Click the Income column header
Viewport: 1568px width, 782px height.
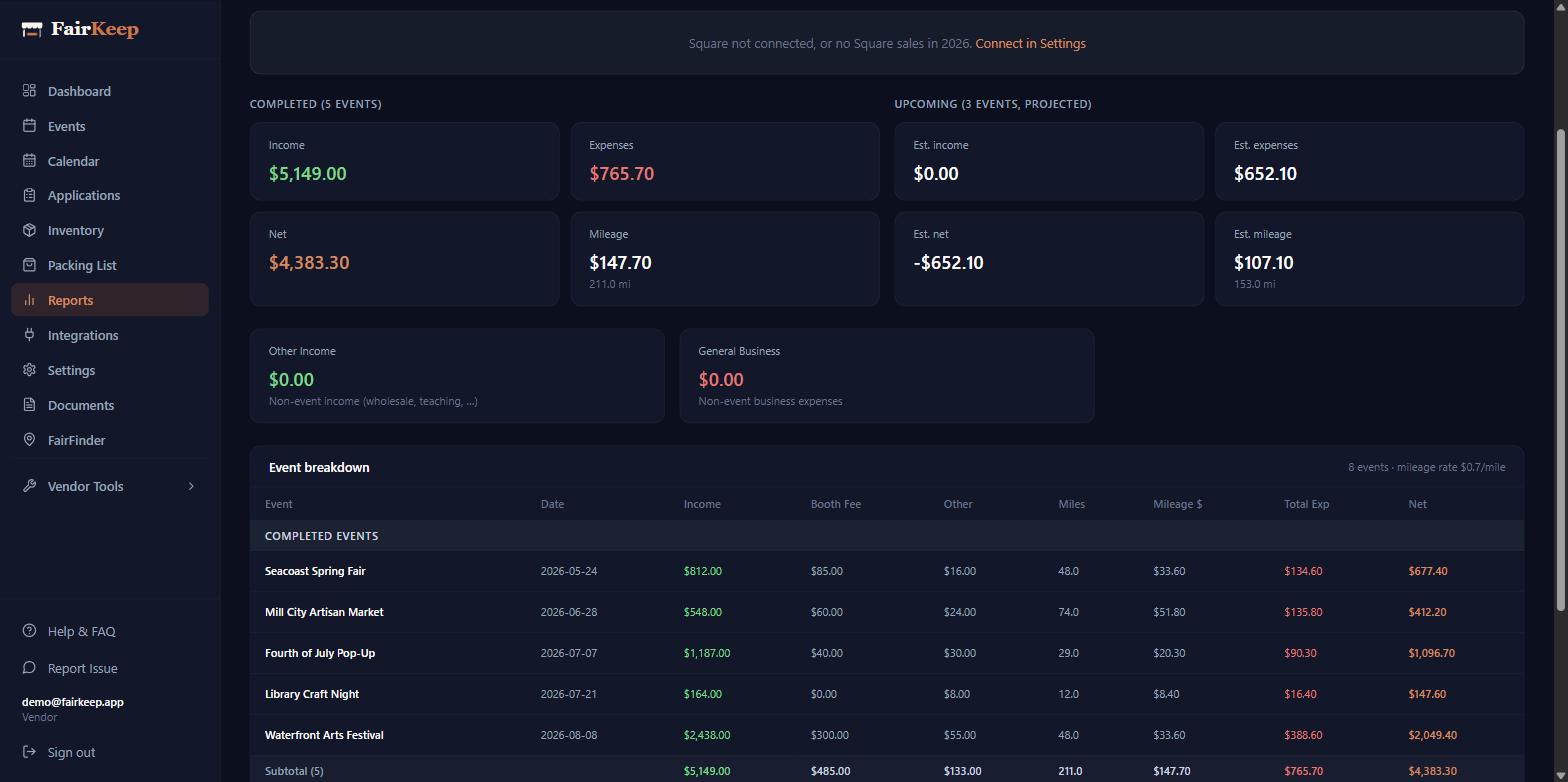point(702,504)
